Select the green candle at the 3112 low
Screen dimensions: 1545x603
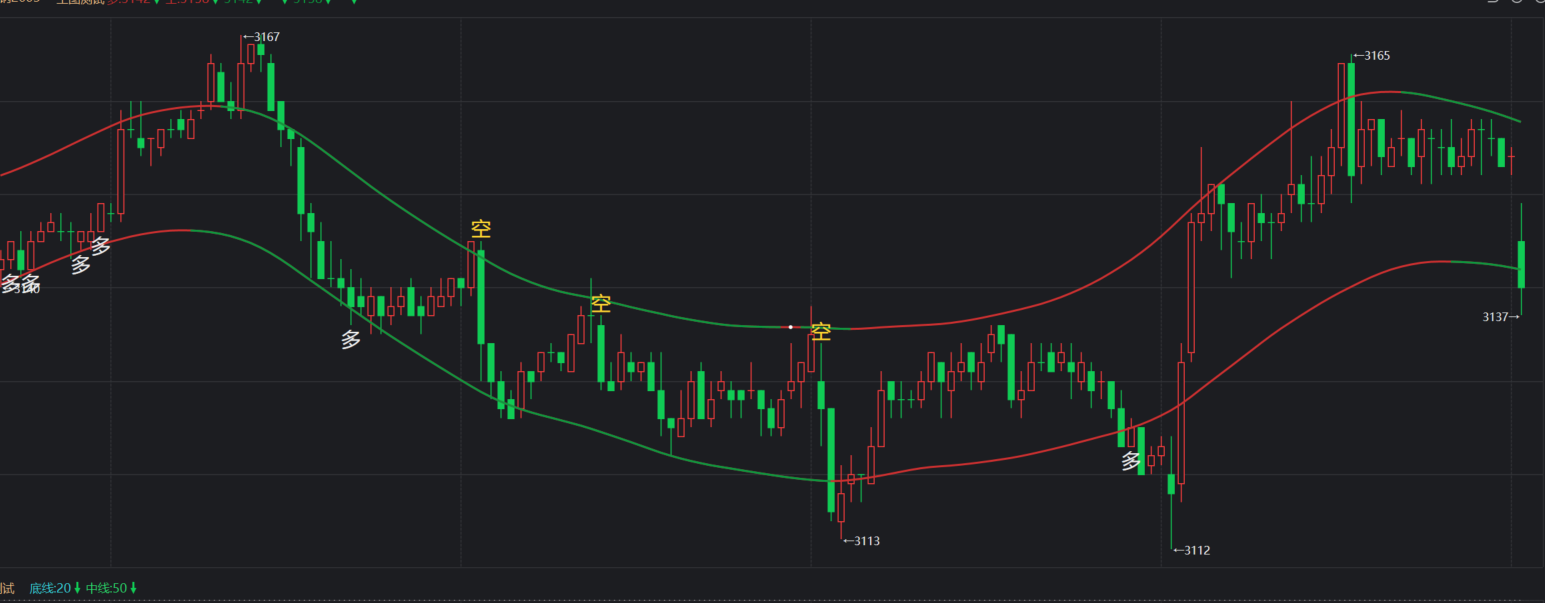1171,484
